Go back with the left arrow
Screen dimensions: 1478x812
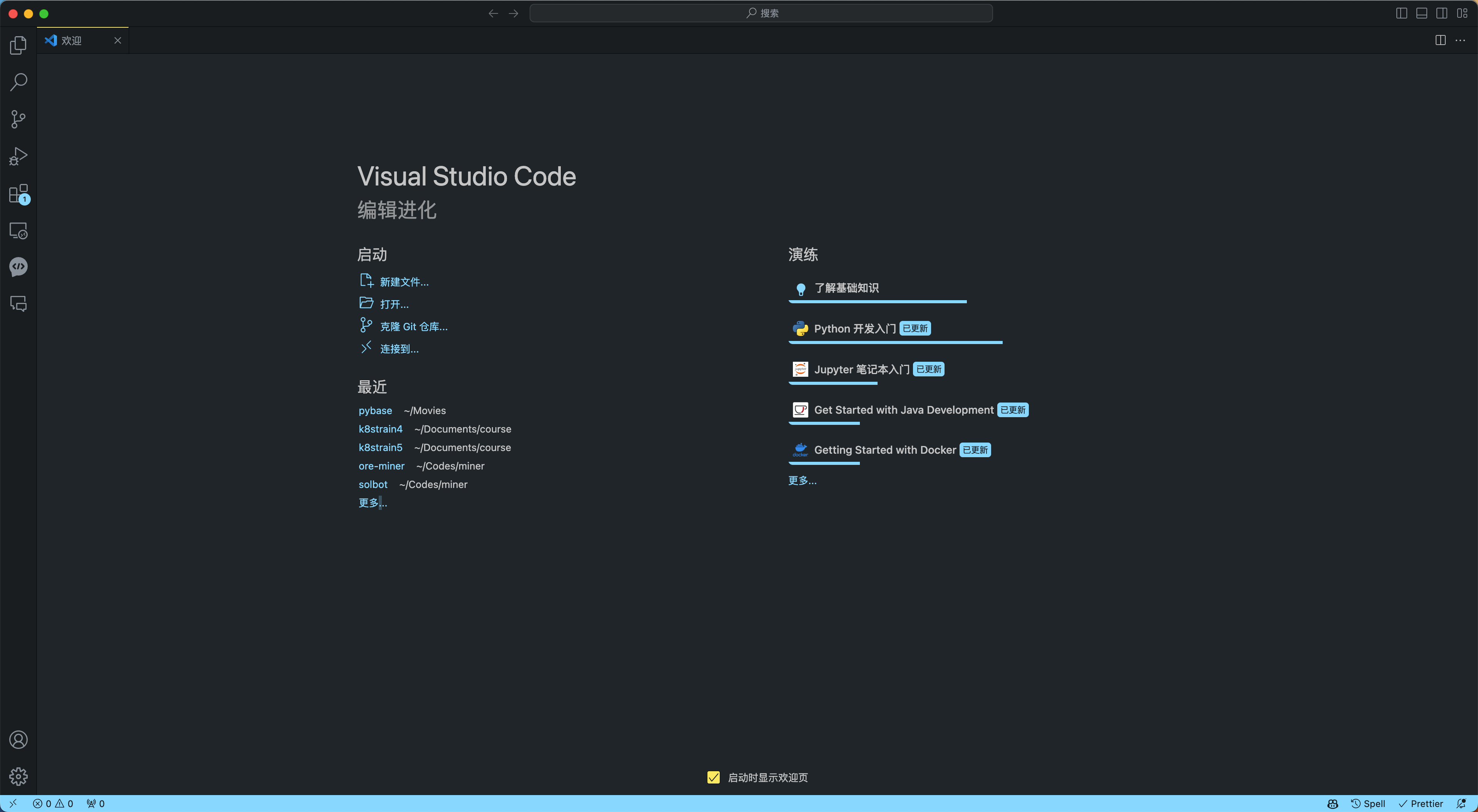(493, 13)
